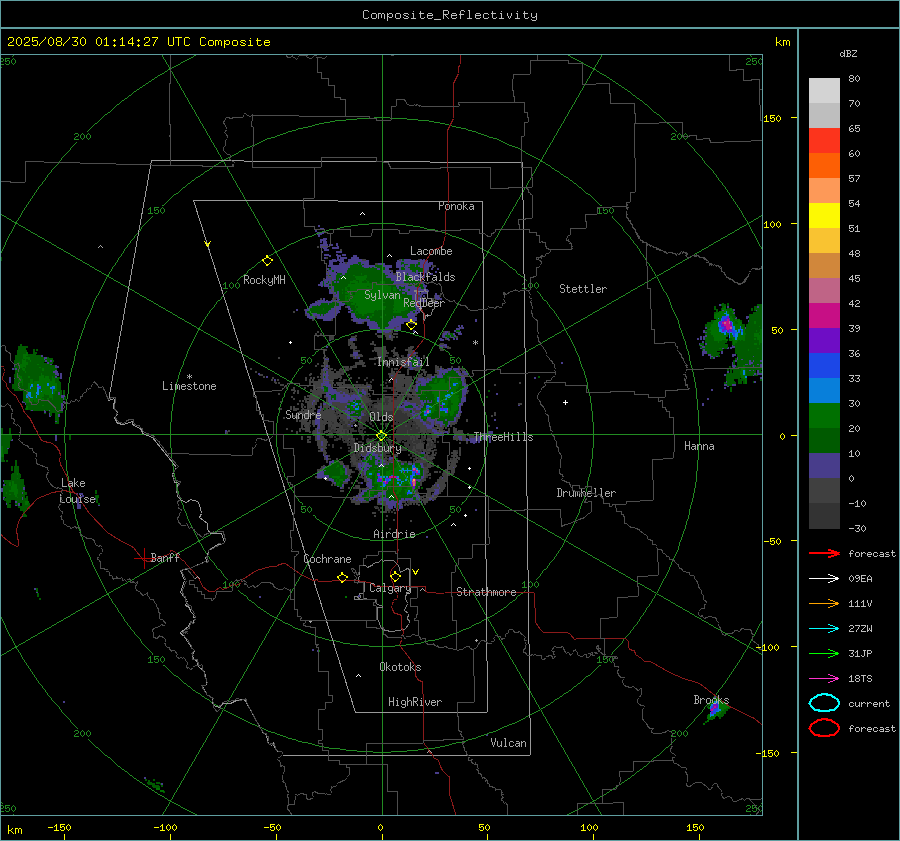
Task: Click the magenta 18TS arrow legend icon
Action: click(x=824, y=679)
